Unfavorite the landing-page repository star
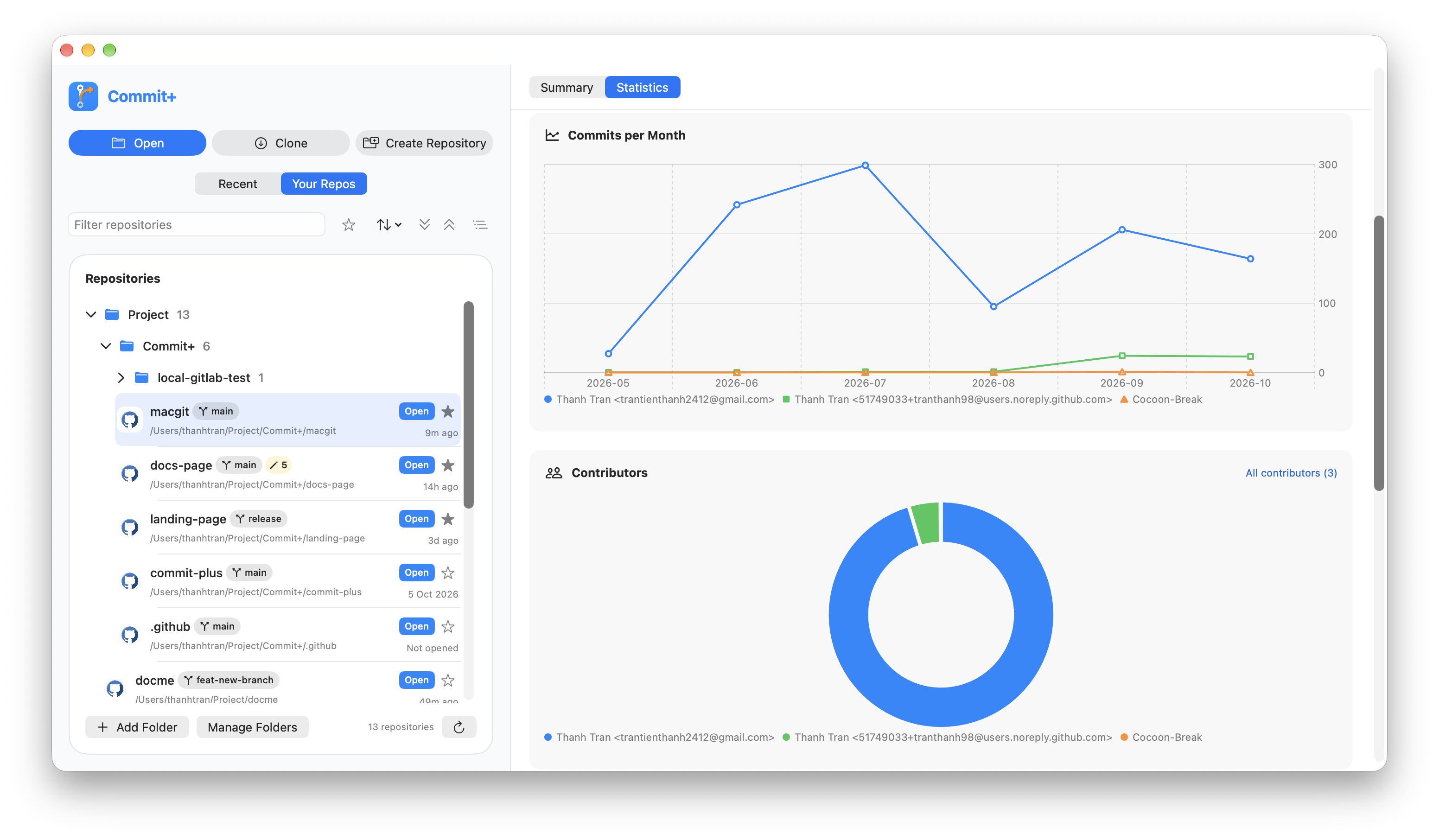Viewport: 1439px width, 840px height. [x=448, y=518]
